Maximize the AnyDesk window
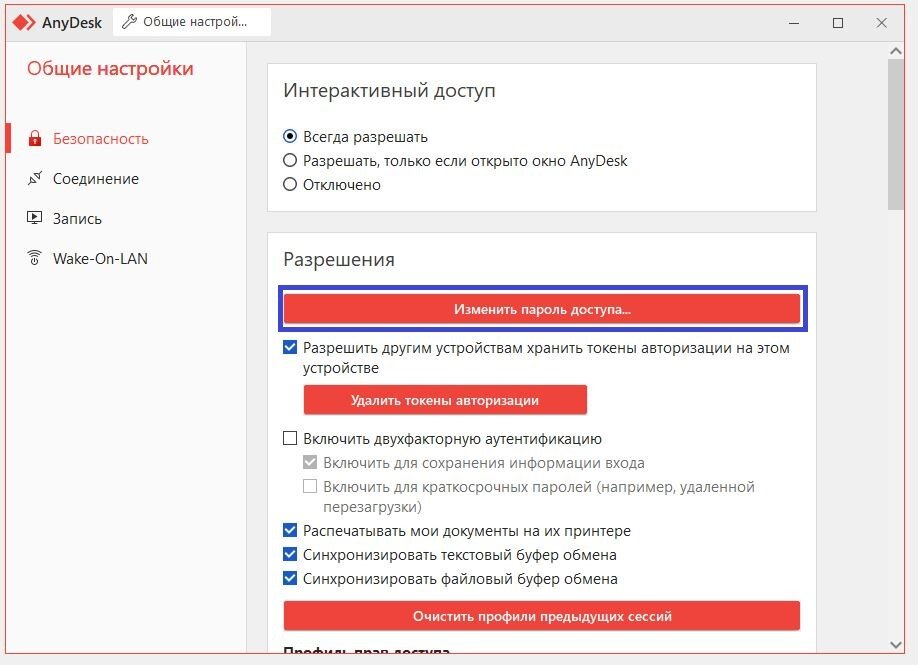The height and width of the screenshot is (665, 918). coord(838,23)
